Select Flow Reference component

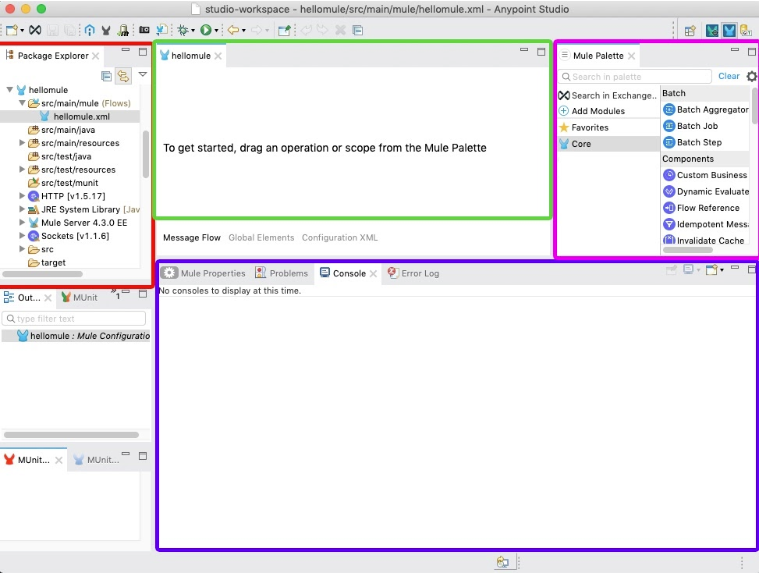point(702,208)
